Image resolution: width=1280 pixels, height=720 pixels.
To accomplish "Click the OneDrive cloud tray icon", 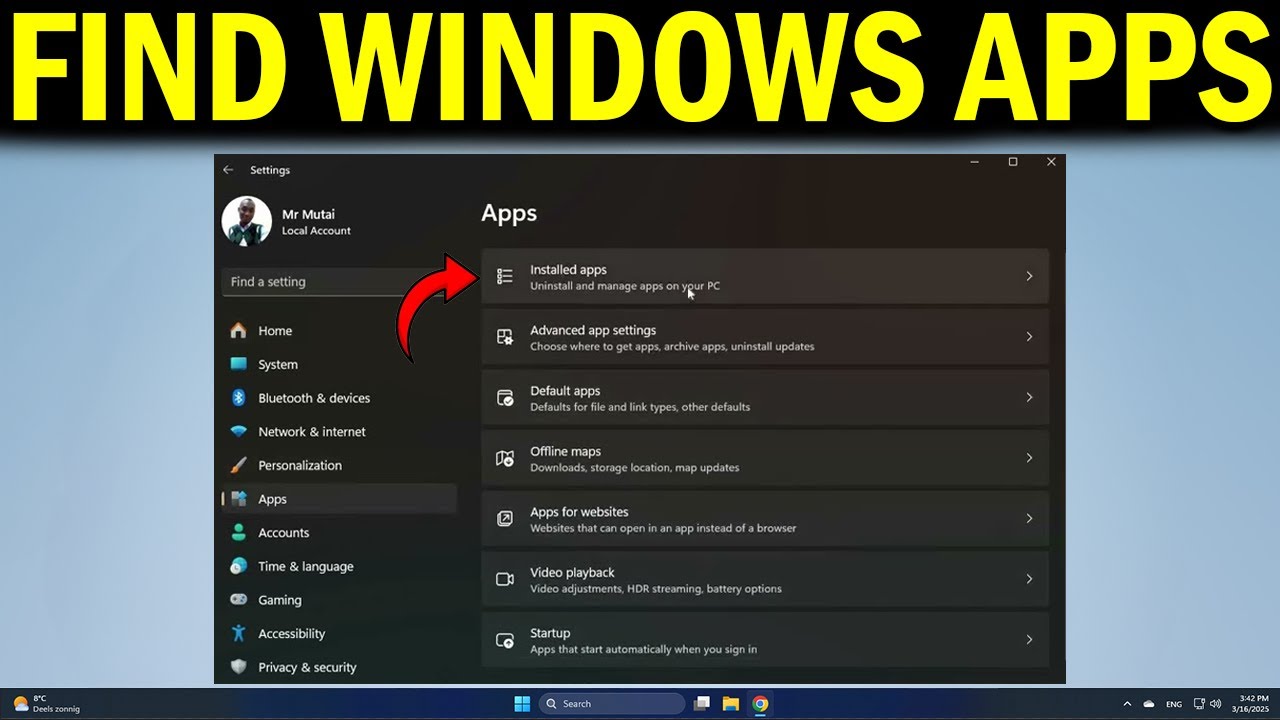I will pos(1150,704).
